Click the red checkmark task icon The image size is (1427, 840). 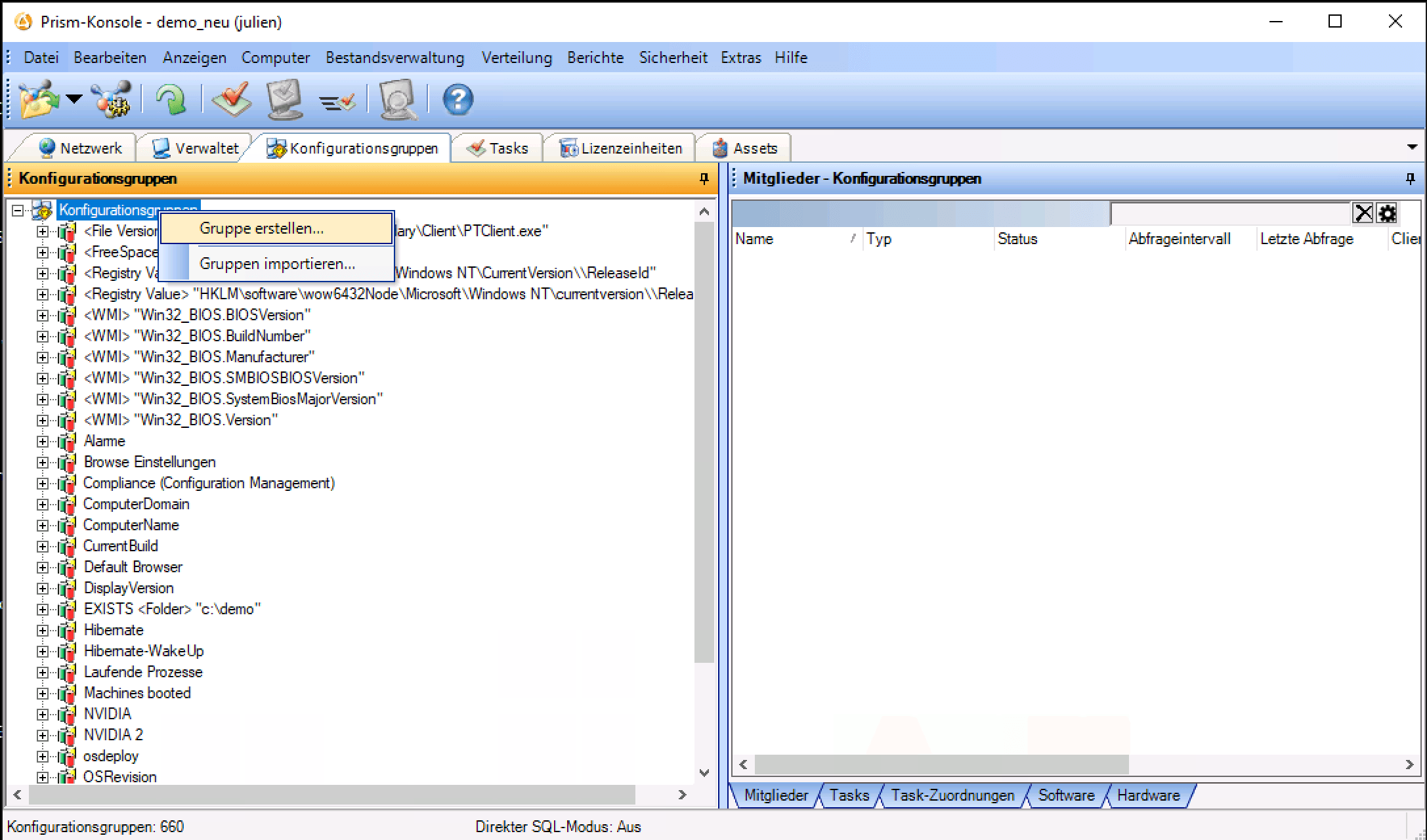231,100
